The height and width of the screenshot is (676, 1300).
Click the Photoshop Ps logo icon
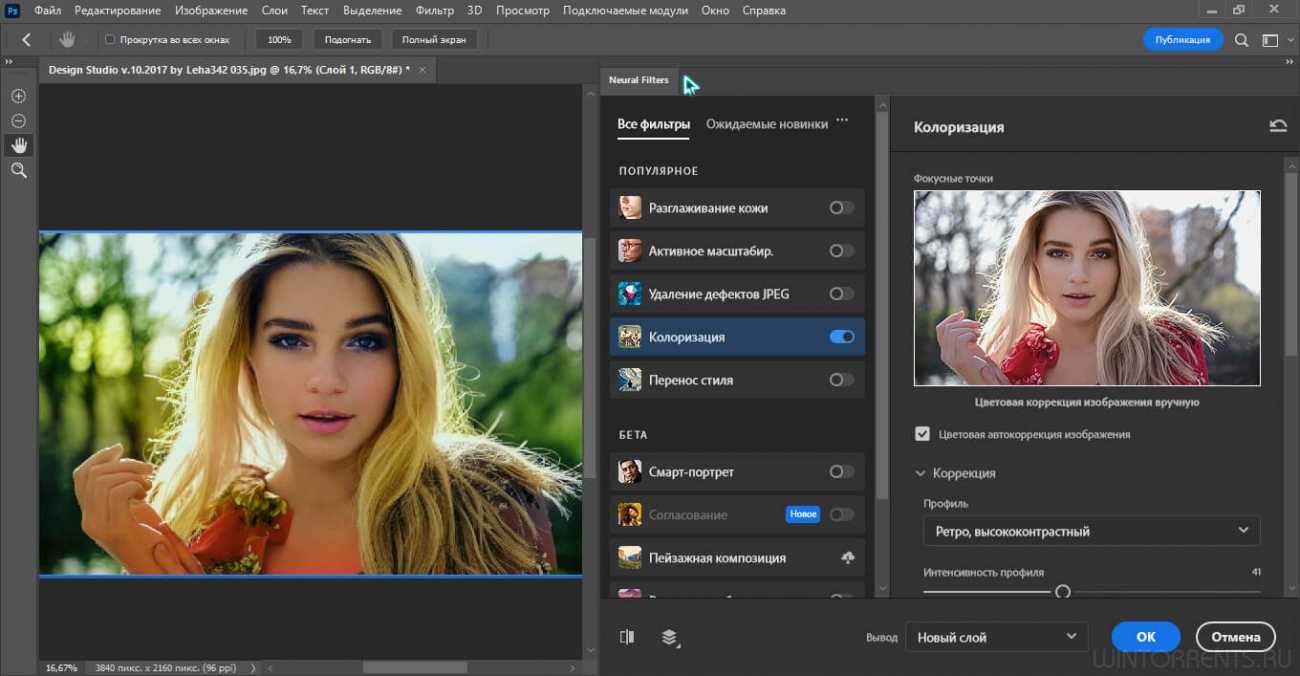pyautogui.click(x=11, y=10)
